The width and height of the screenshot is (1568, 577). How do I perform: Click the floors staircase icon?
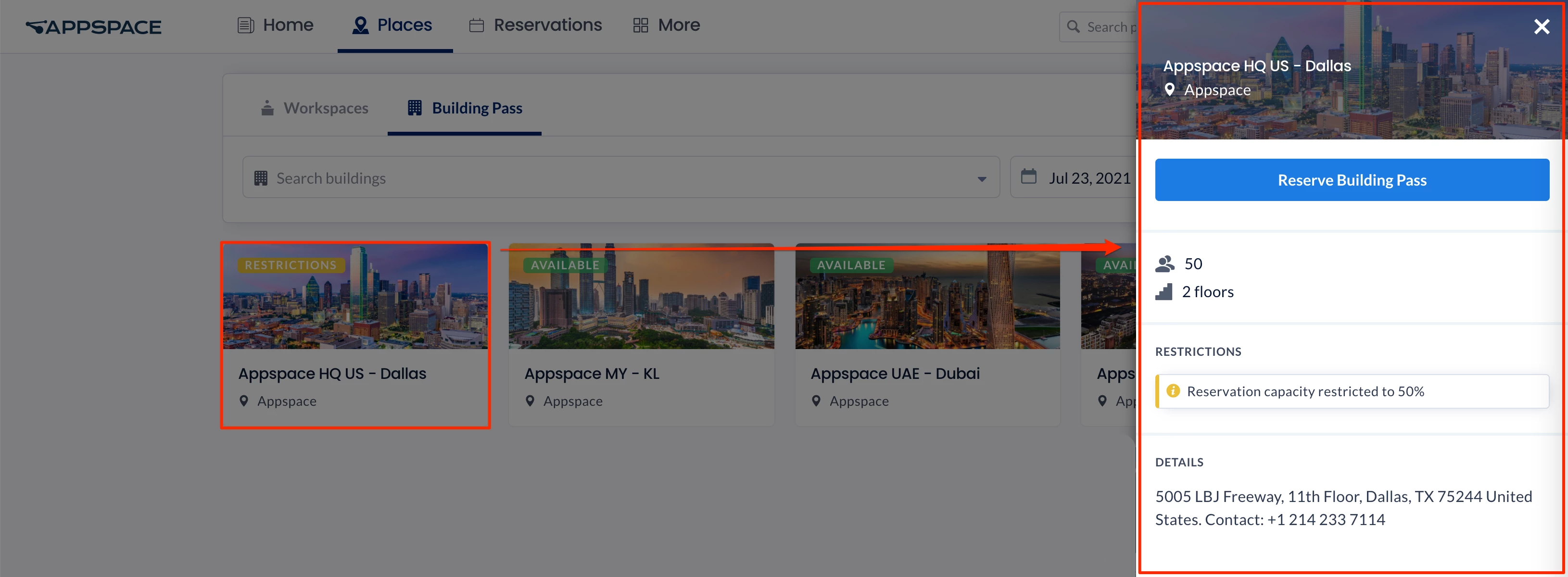(x=1163, y=292)
